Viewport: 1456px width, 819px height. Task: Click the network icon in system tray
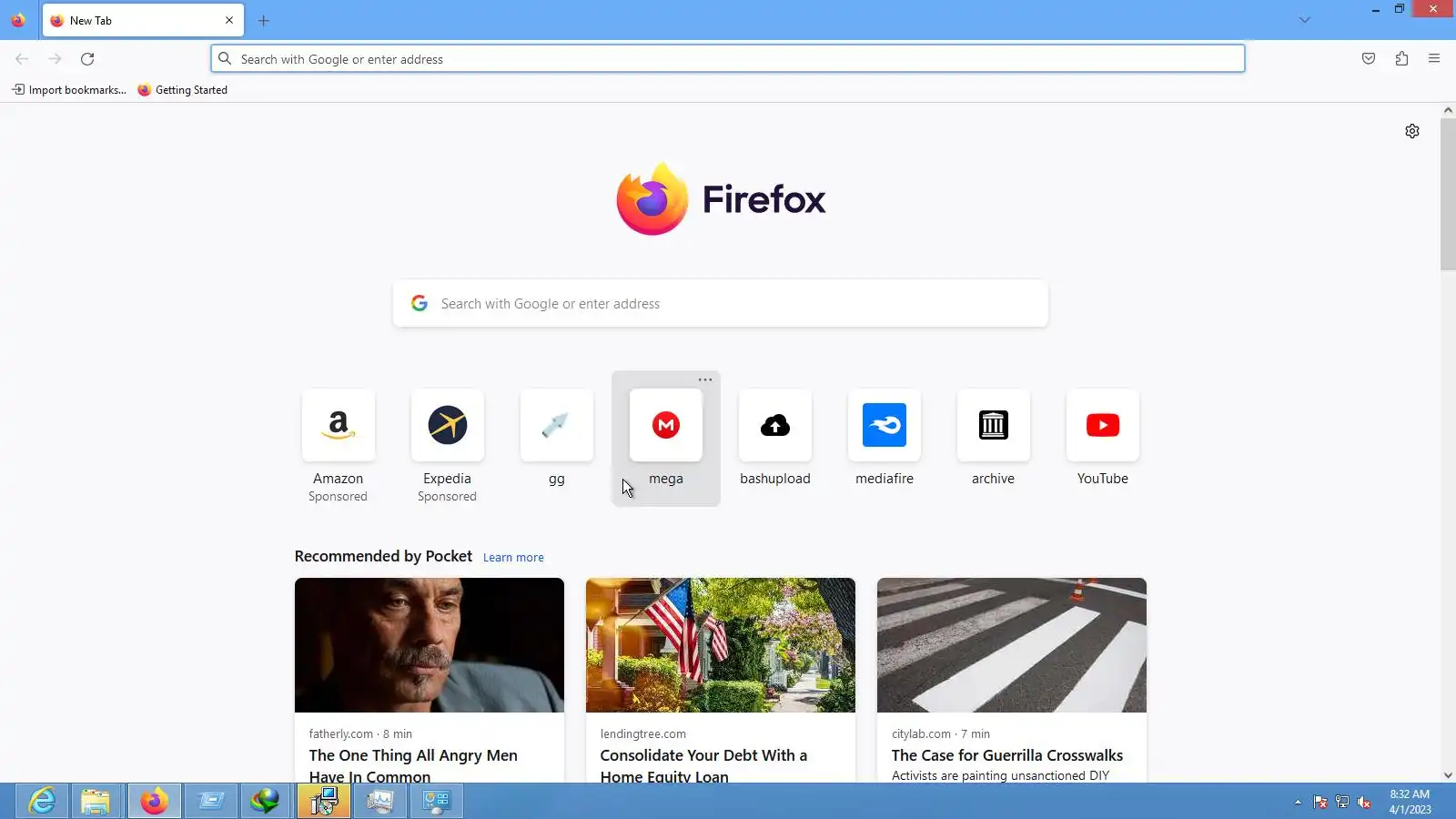pyautogui.click(x=1342, y=802)
